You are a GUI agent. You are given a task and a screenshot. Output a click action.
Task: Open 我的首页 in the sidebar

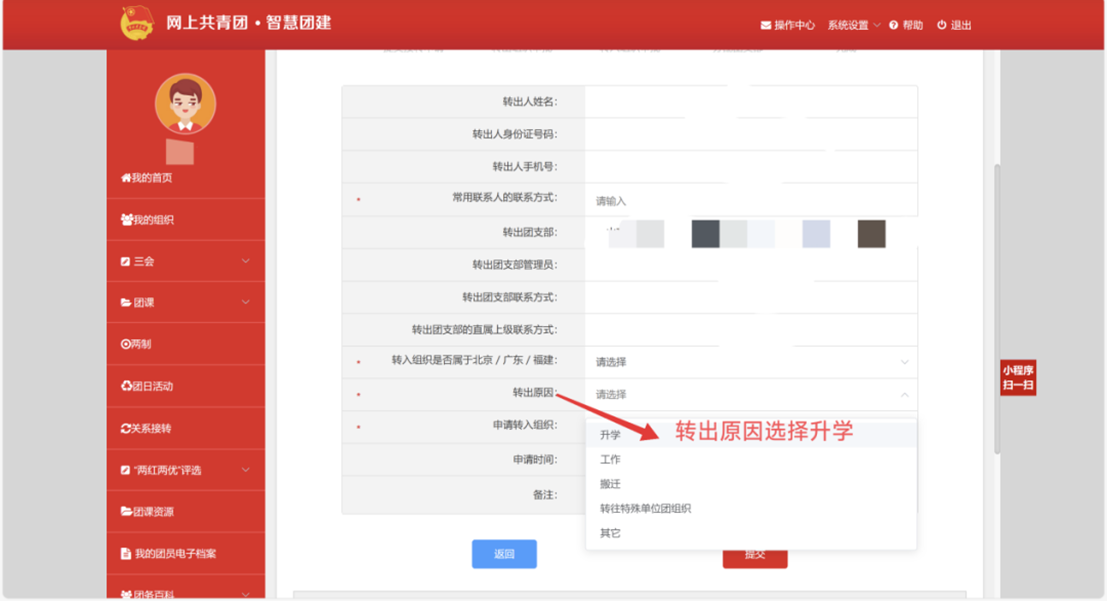point(147,178)
